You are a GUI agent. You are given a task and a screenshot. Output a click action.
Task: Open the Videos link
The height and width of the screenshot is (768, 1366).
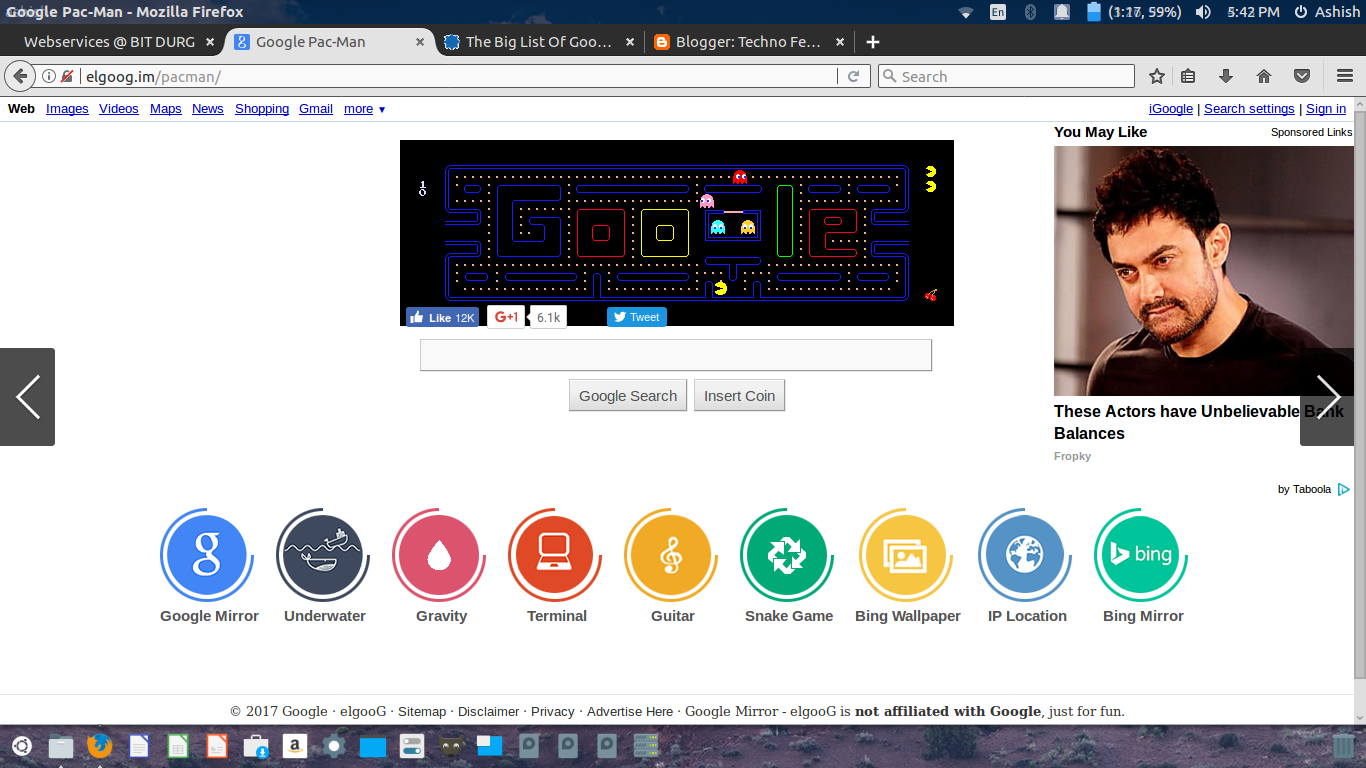click(119, 109)
